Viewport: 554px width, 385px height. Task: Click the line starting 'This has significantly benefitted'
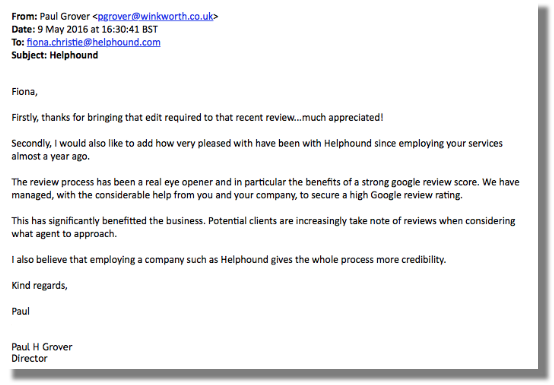[263, 221]
